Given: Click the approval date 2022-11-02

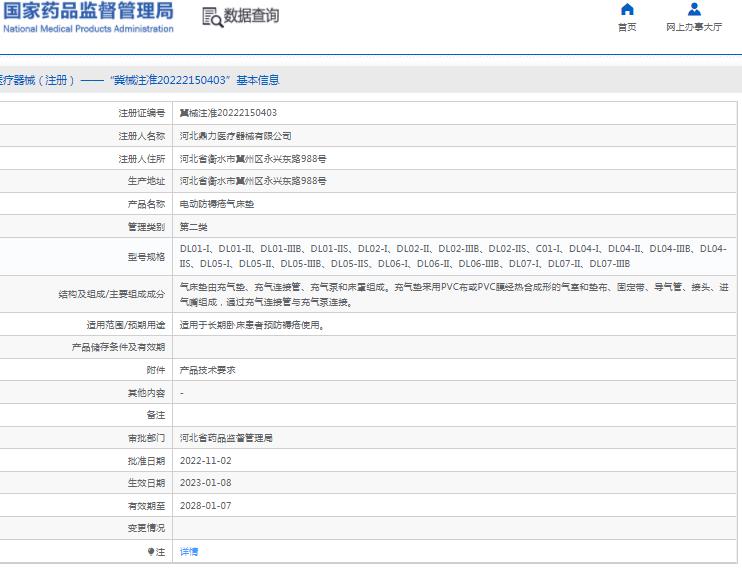Looking at the screenshot, I should click(x=205, y=460).
